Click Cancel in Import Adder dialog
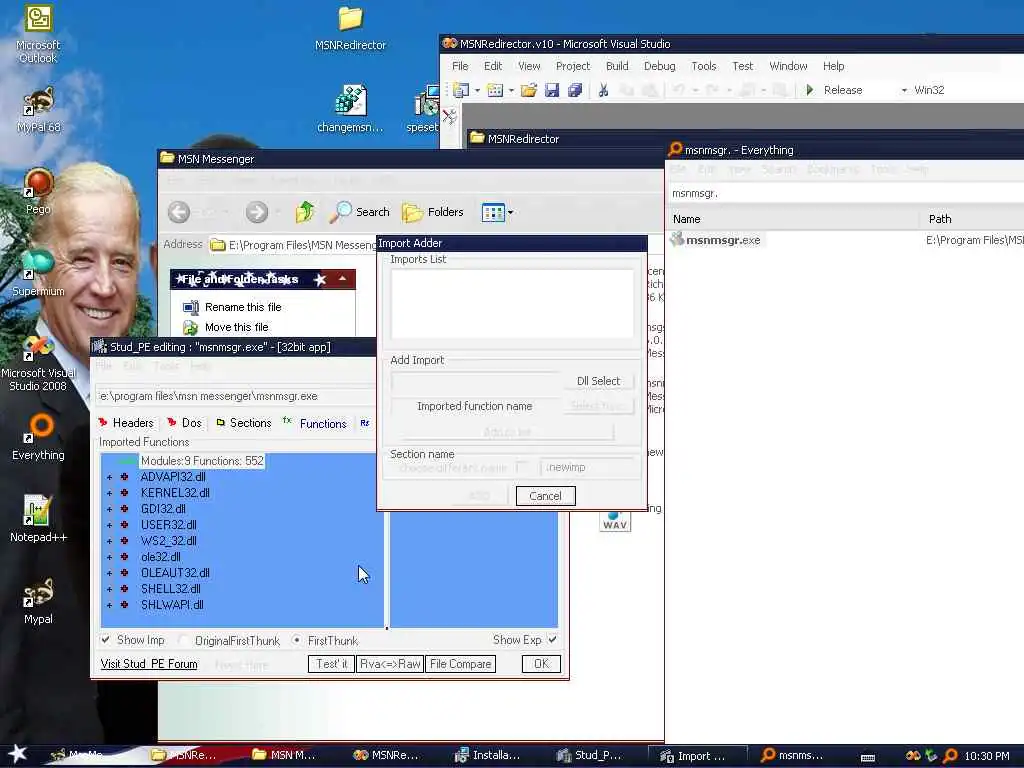 545,496
